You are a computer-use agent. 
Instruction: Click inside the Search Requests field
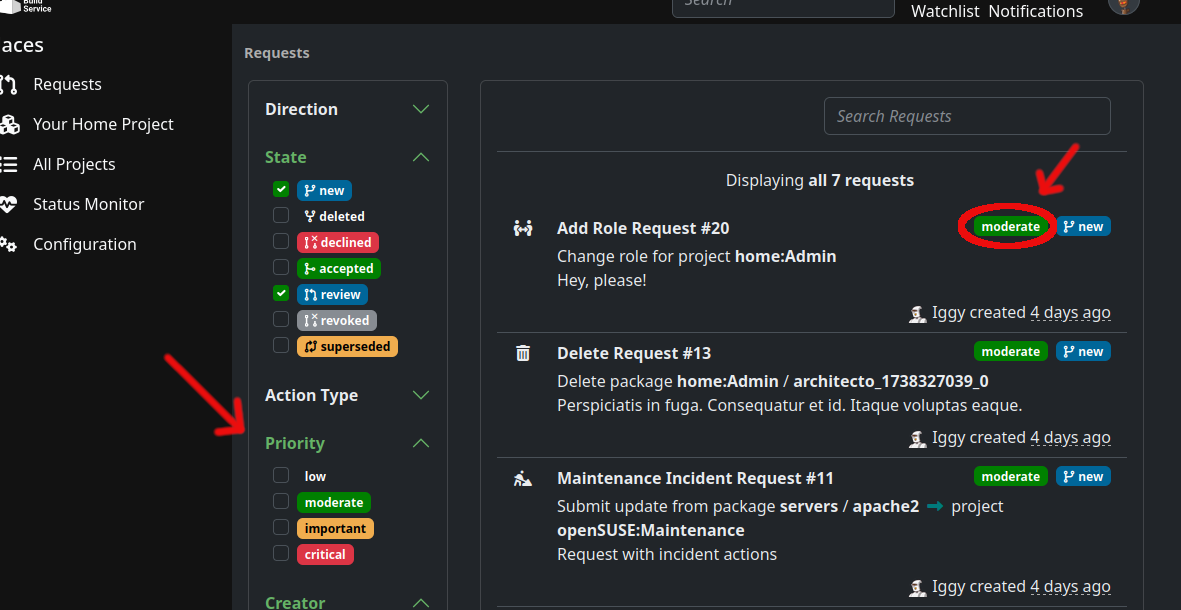(966, 116)
